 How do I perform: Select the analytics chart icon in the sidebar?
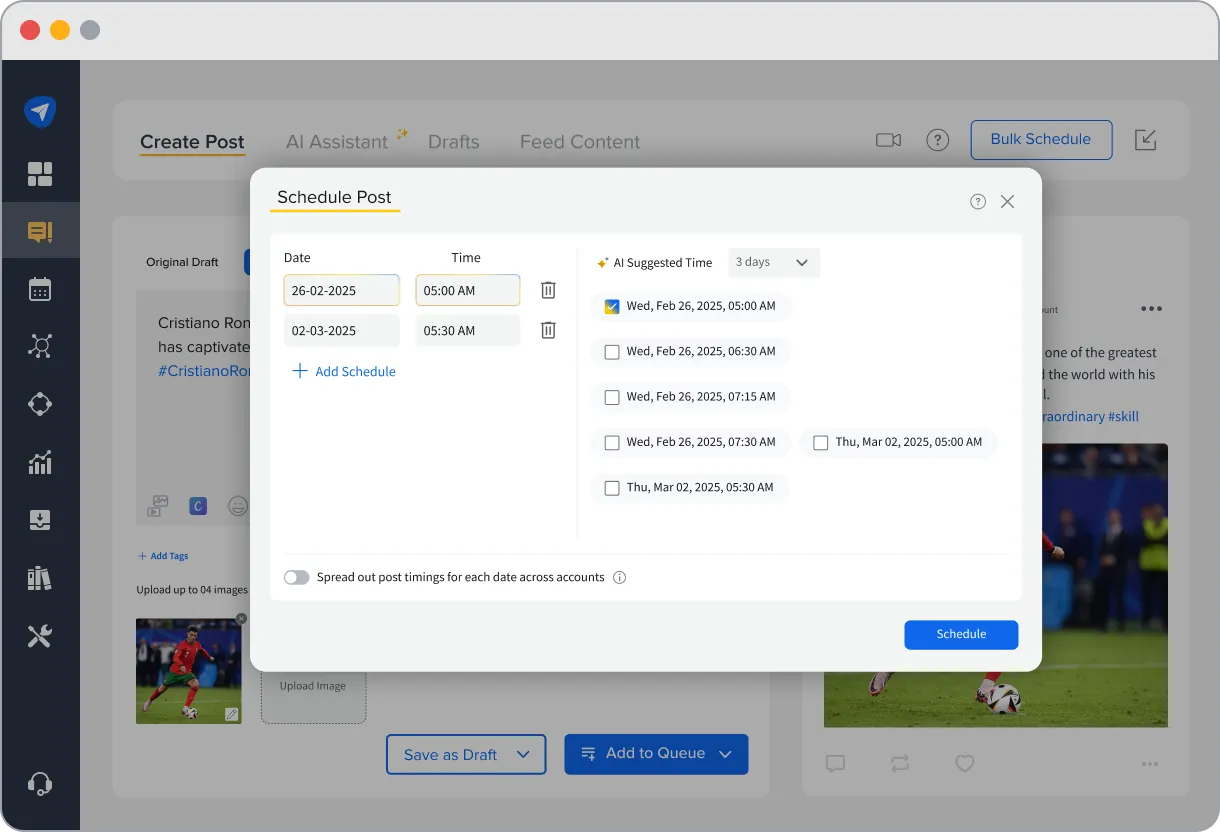coord(40,462)
